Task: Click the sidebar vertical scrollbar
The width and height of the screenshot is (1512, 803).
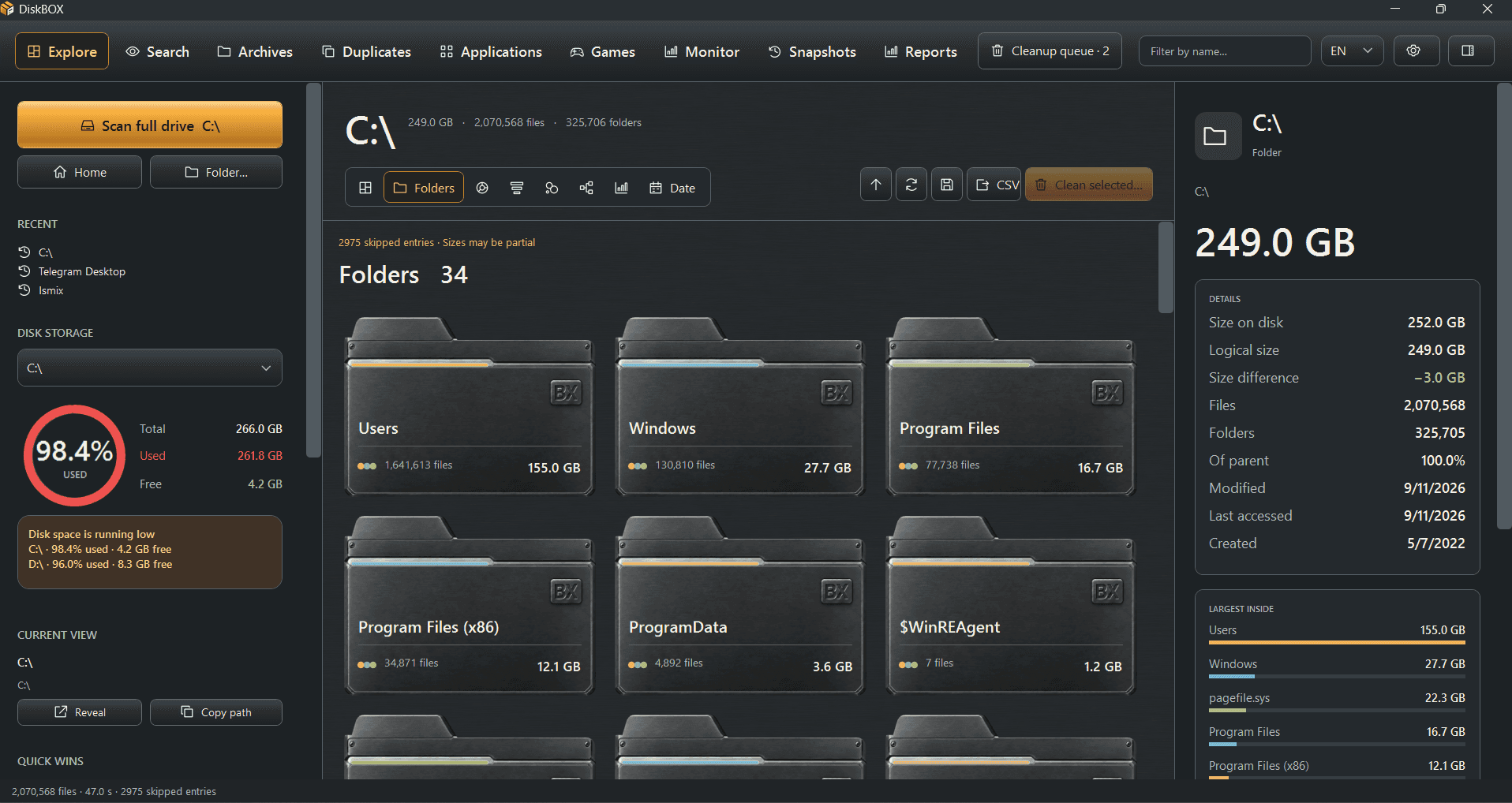Action: 313,271
